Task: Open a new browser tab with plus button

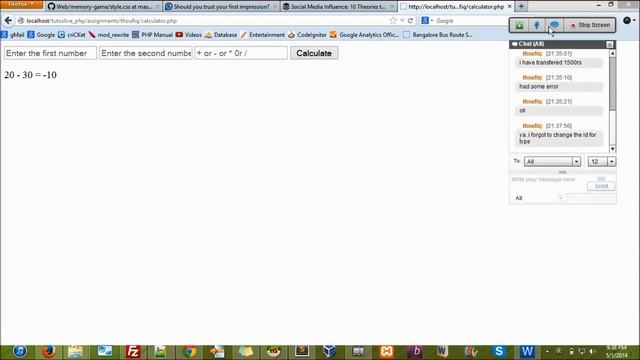Action: click(521, 7)
